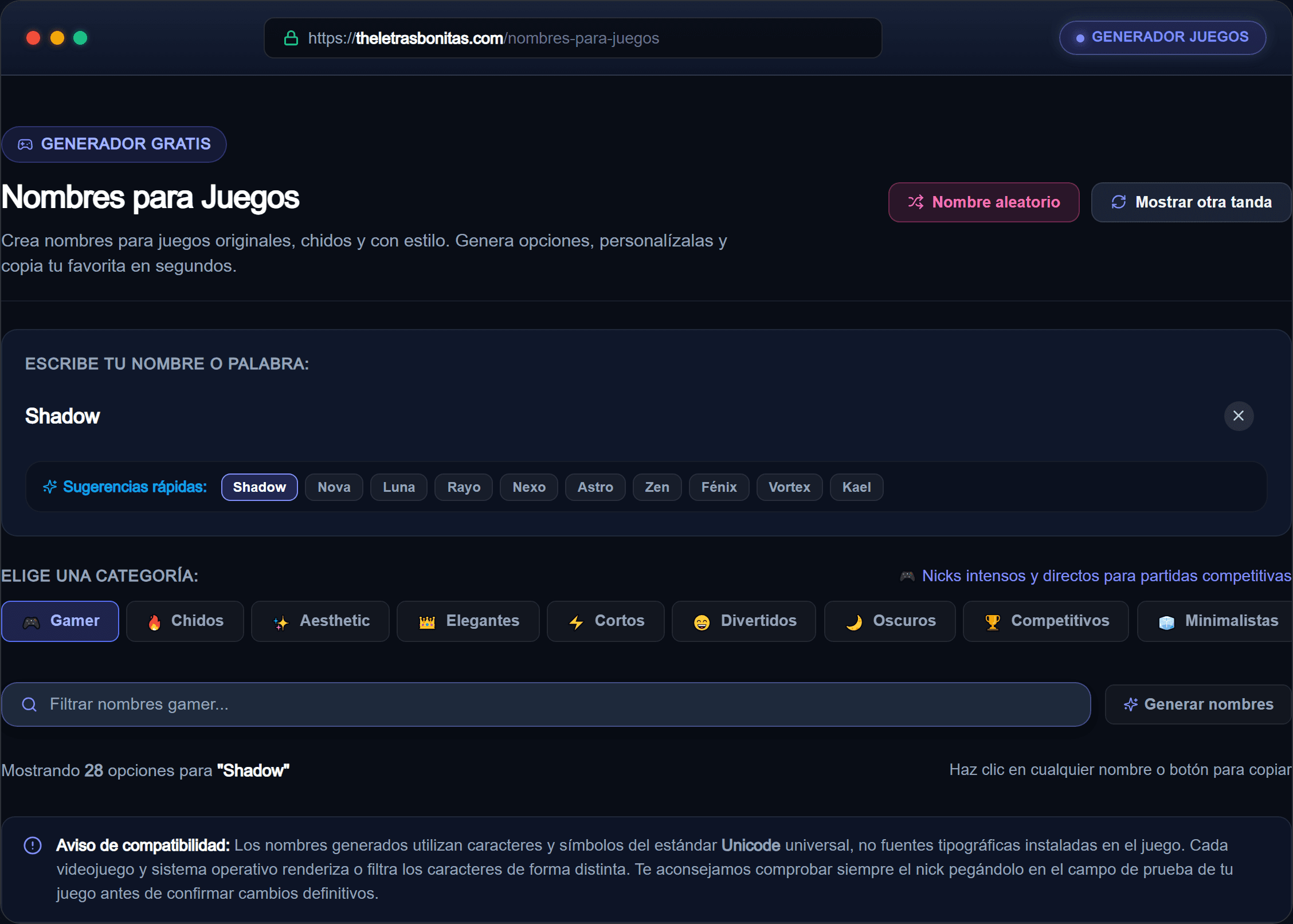The height and width of the screenshot is (924, 1293).
Task: Click the smiley icon on Divertidos category
Action: (x=702, y=622)
